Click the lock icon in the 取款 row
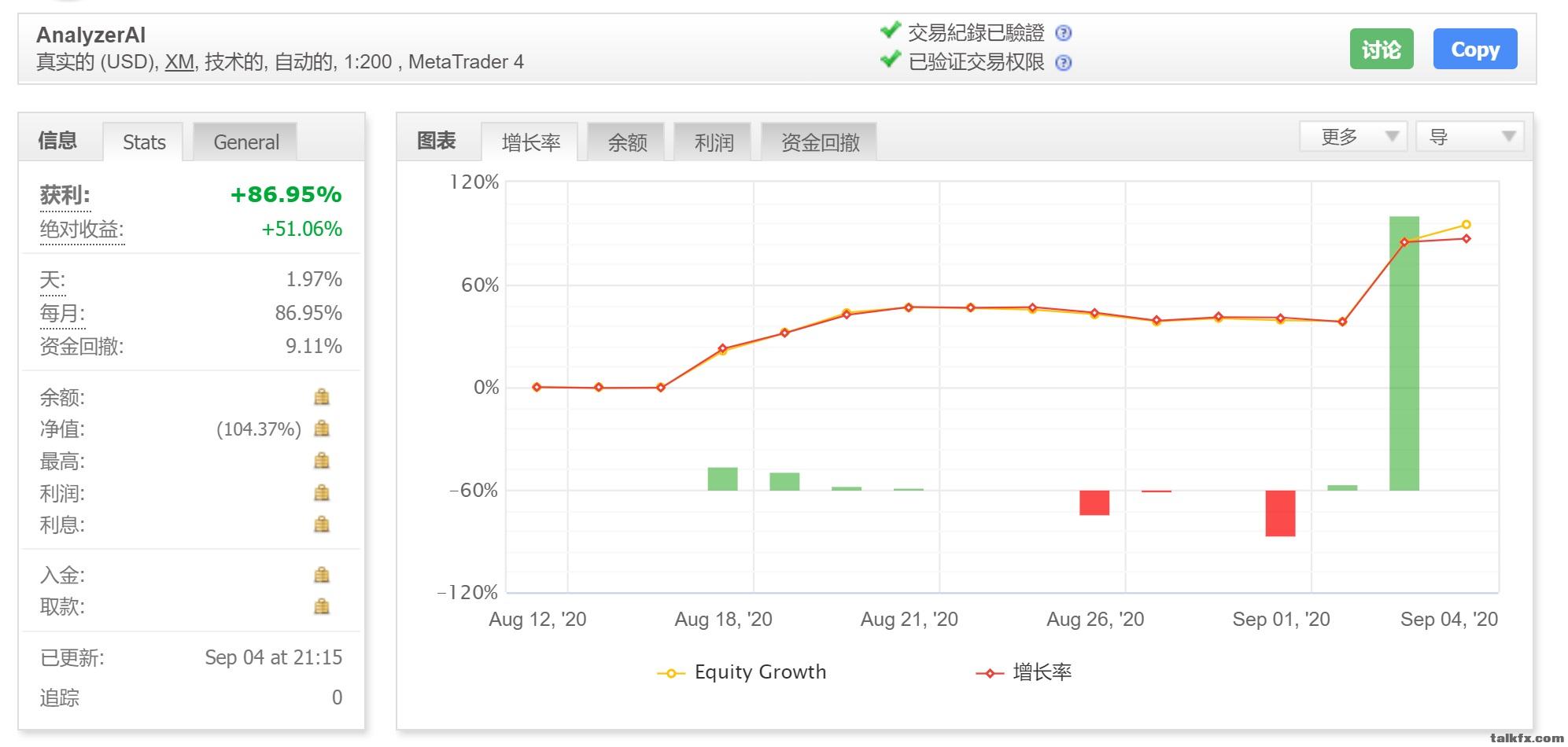 click(322, 606)
